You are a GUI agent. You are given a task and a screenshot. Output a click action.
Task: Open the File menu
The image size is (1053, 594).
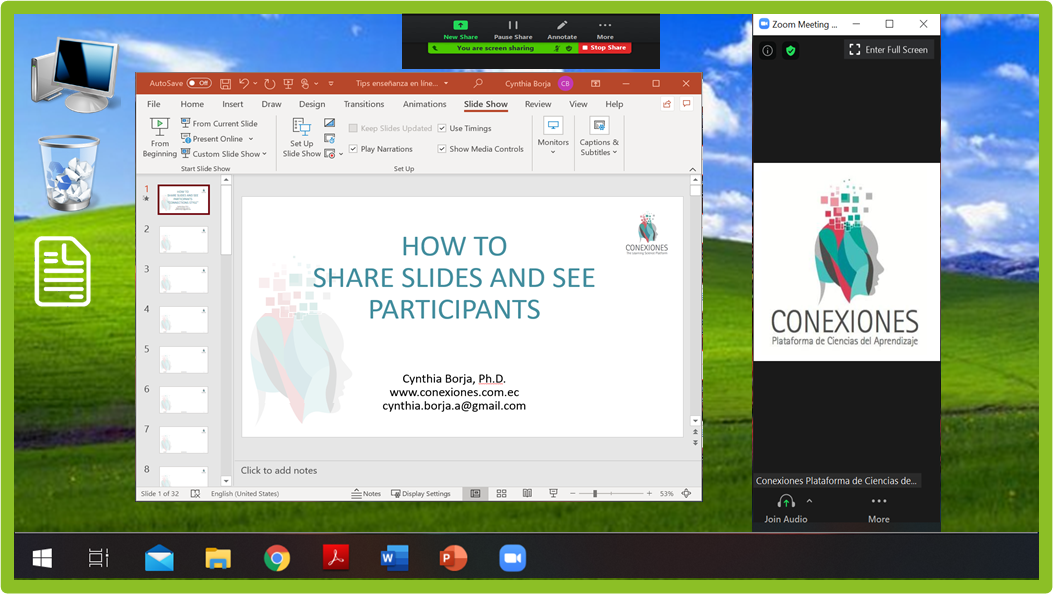[x=154, y=104]
